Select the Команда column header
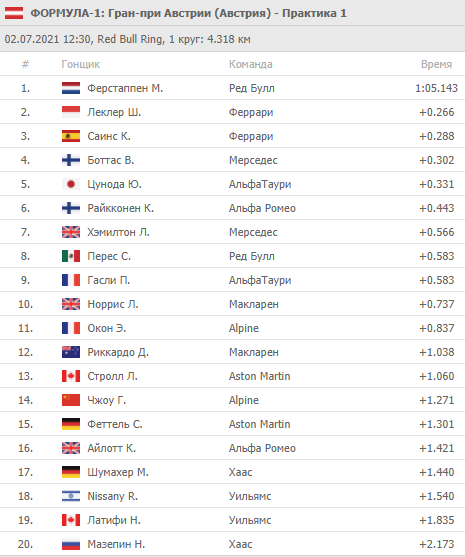 251,64
